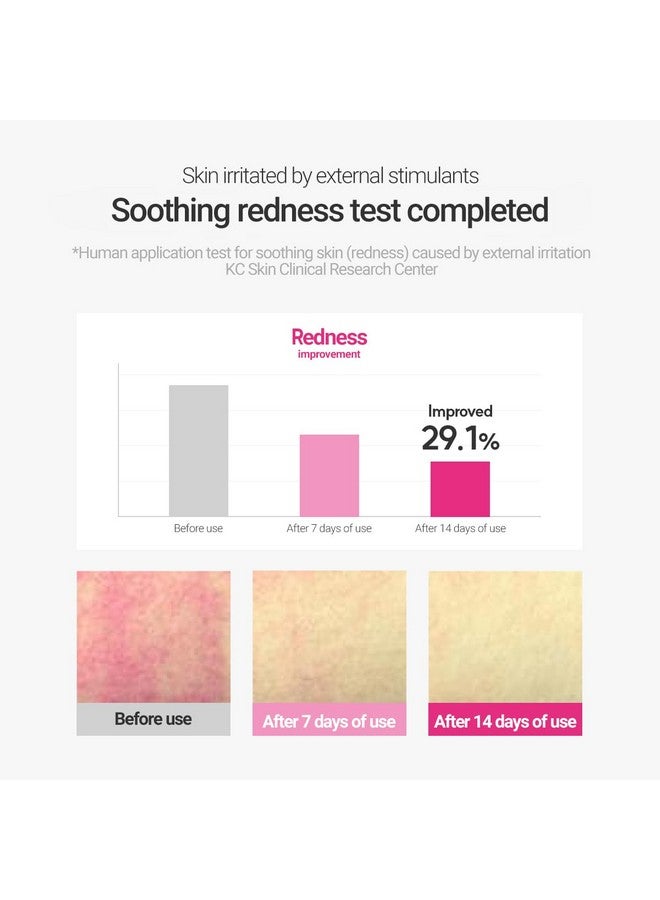Click the 'Redness improvement' chart title

tap(329, 343)
